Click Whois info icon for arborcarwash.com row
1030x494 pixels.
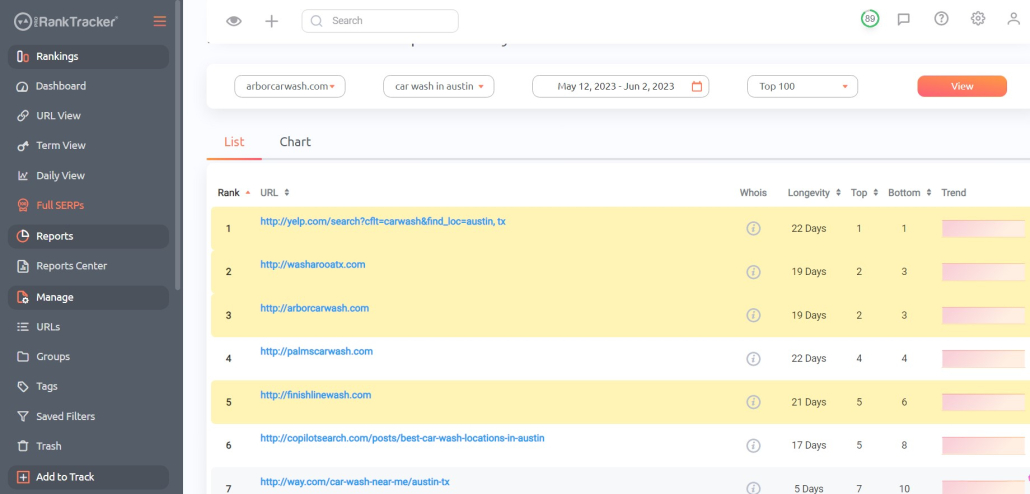(x=753, y=315)
